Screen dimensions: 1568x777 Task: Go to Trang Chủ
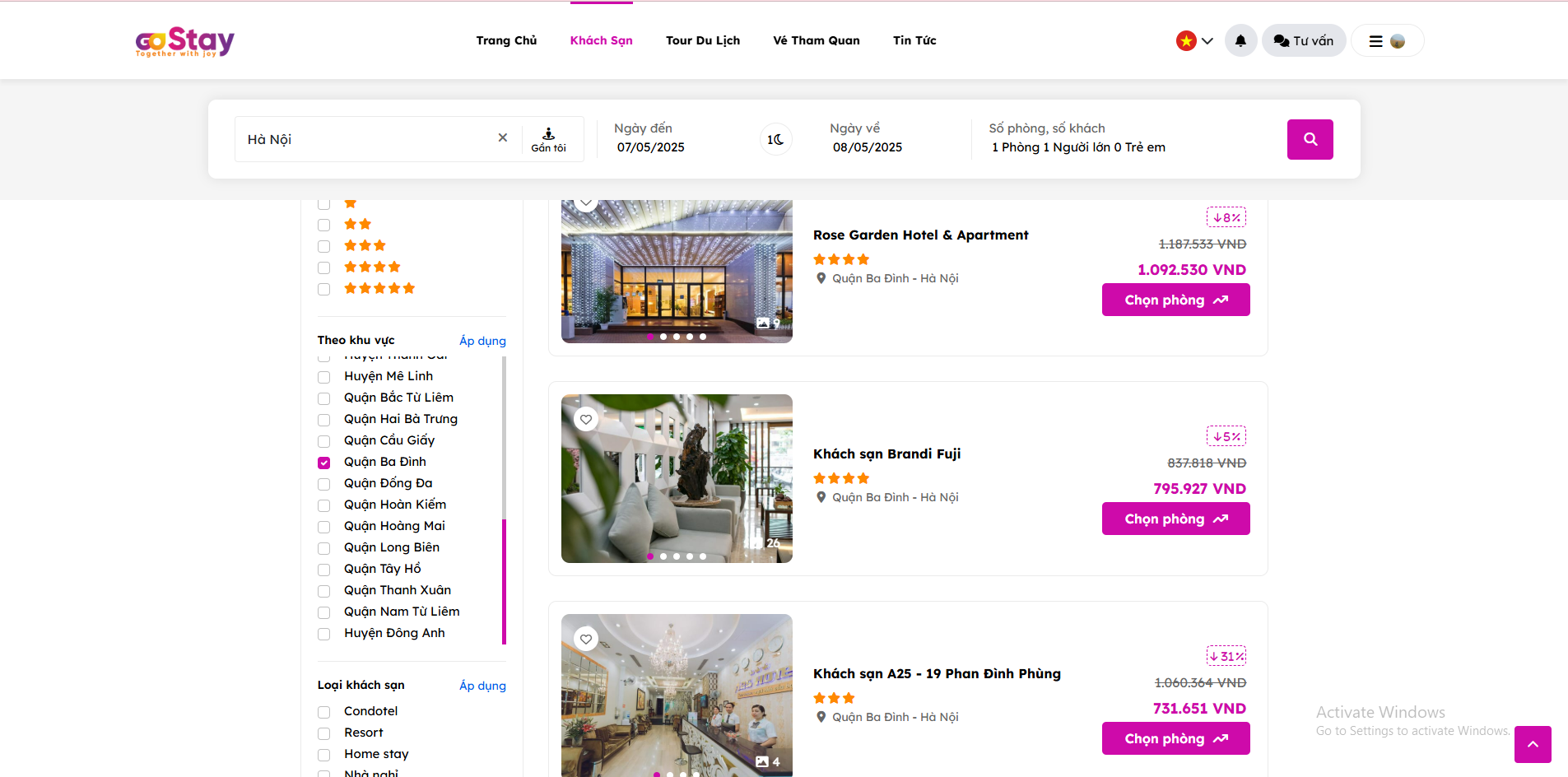pos(506,40)
